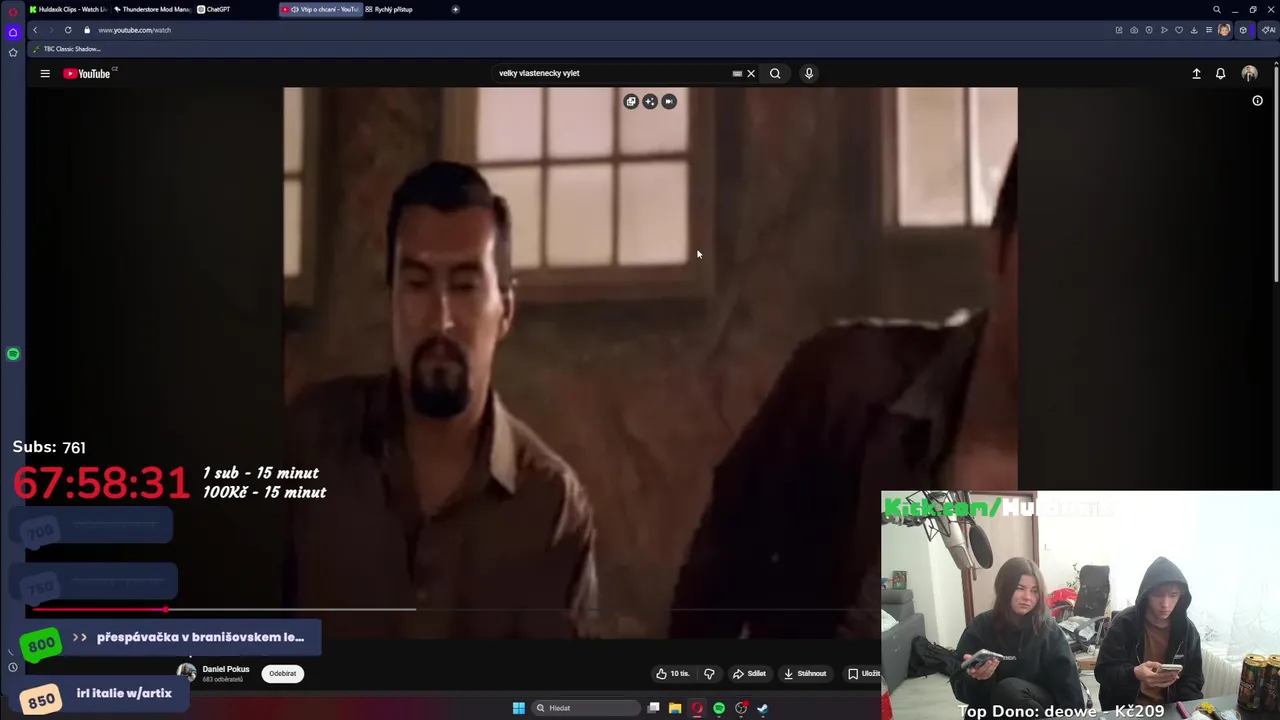The image size is (1280, 720).
Task: Click the Daniel Pokus channel avatar
Action: tap(186, 673)
